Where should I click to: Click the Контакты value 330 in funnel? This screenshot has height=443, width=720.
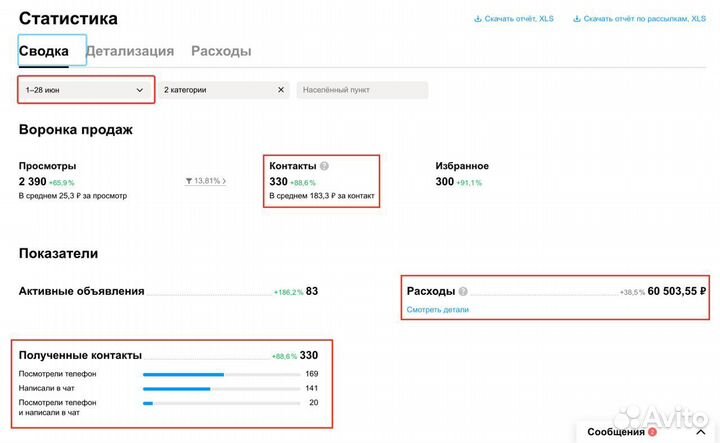click(278, 181)
